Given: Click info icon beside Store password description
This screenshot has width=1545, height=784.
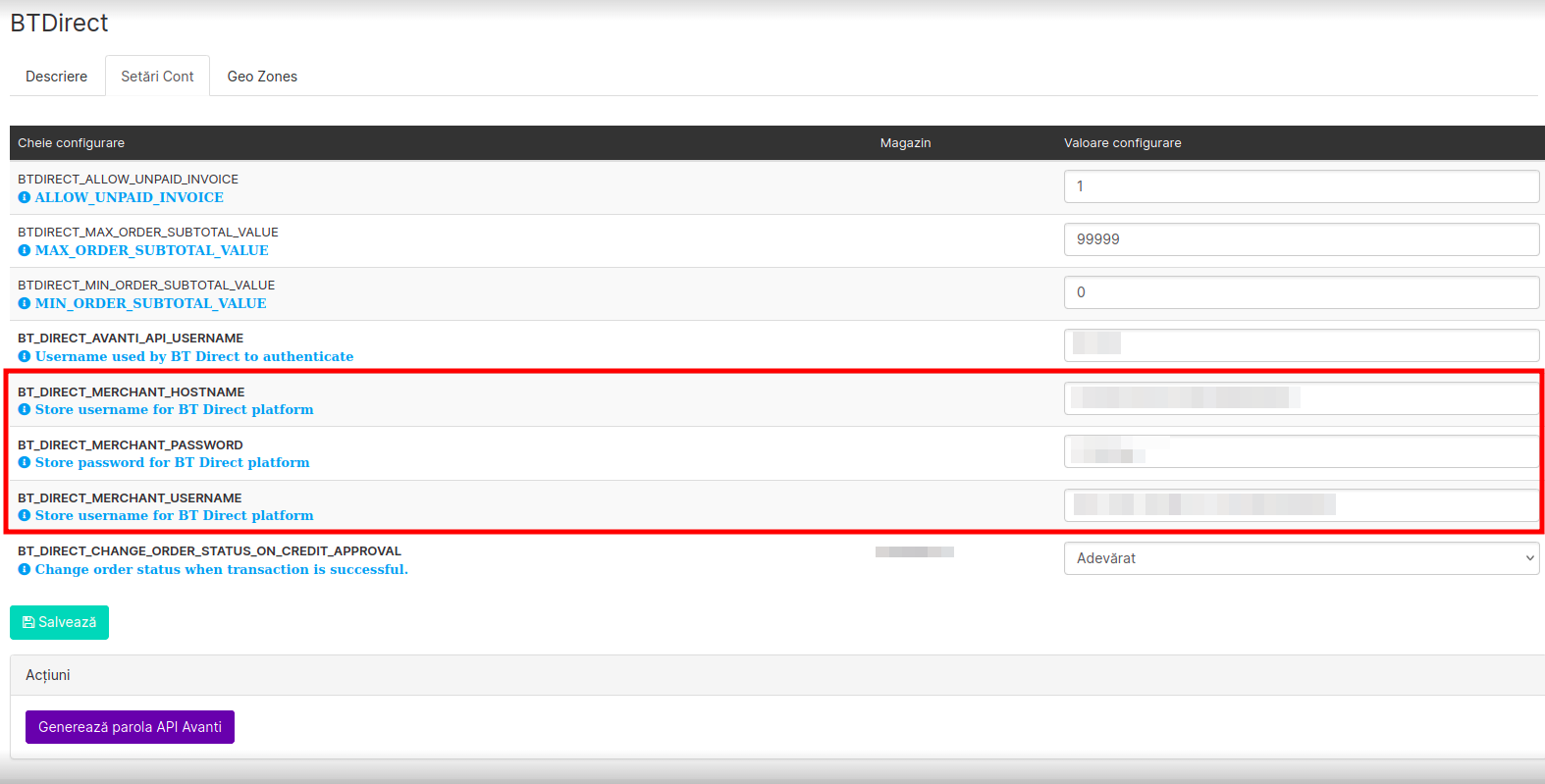Looking at the screenshot, I should point(25,462).
